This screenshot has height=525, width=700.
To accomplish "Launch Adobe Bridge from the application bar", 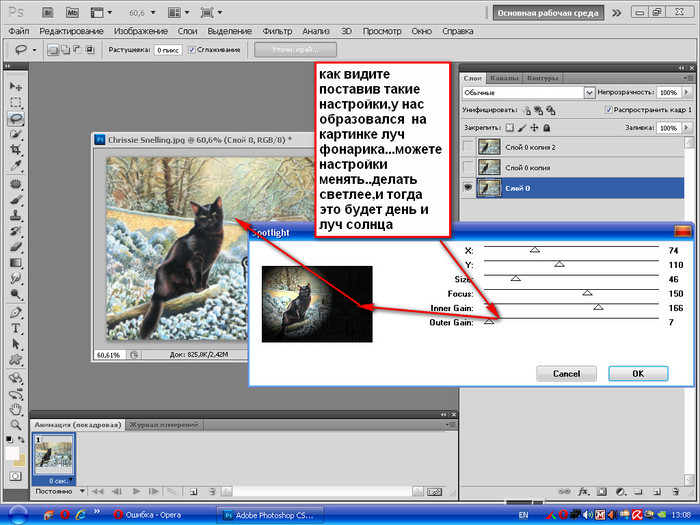I will tap(47, 12).
